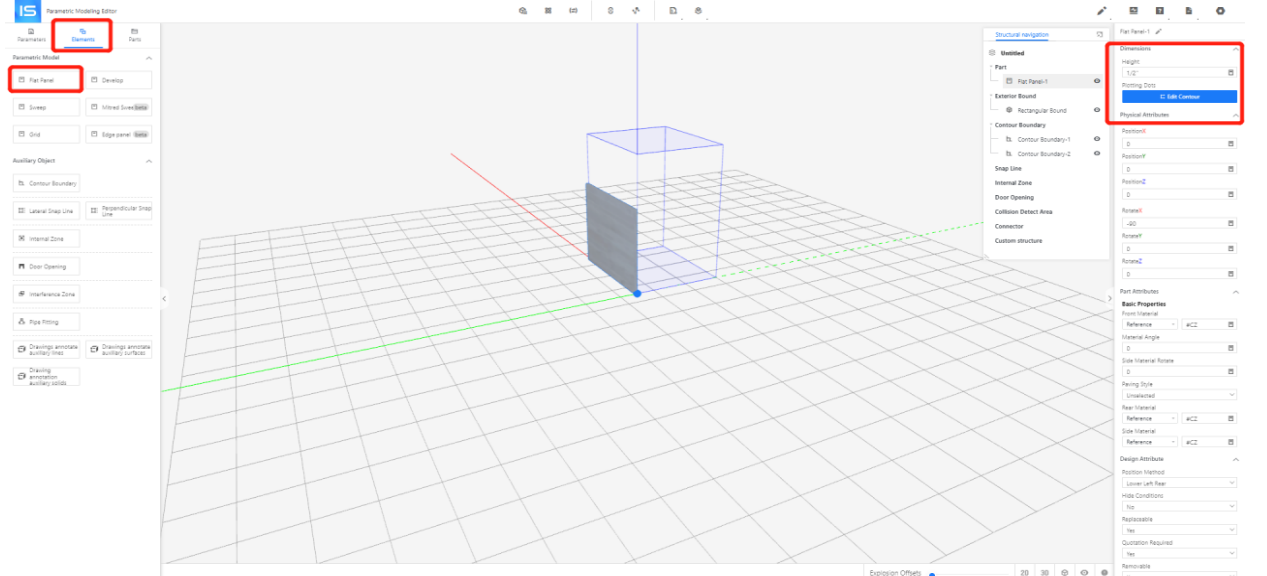
Task: Add a Sweep parametric model element
Action: 46,107
